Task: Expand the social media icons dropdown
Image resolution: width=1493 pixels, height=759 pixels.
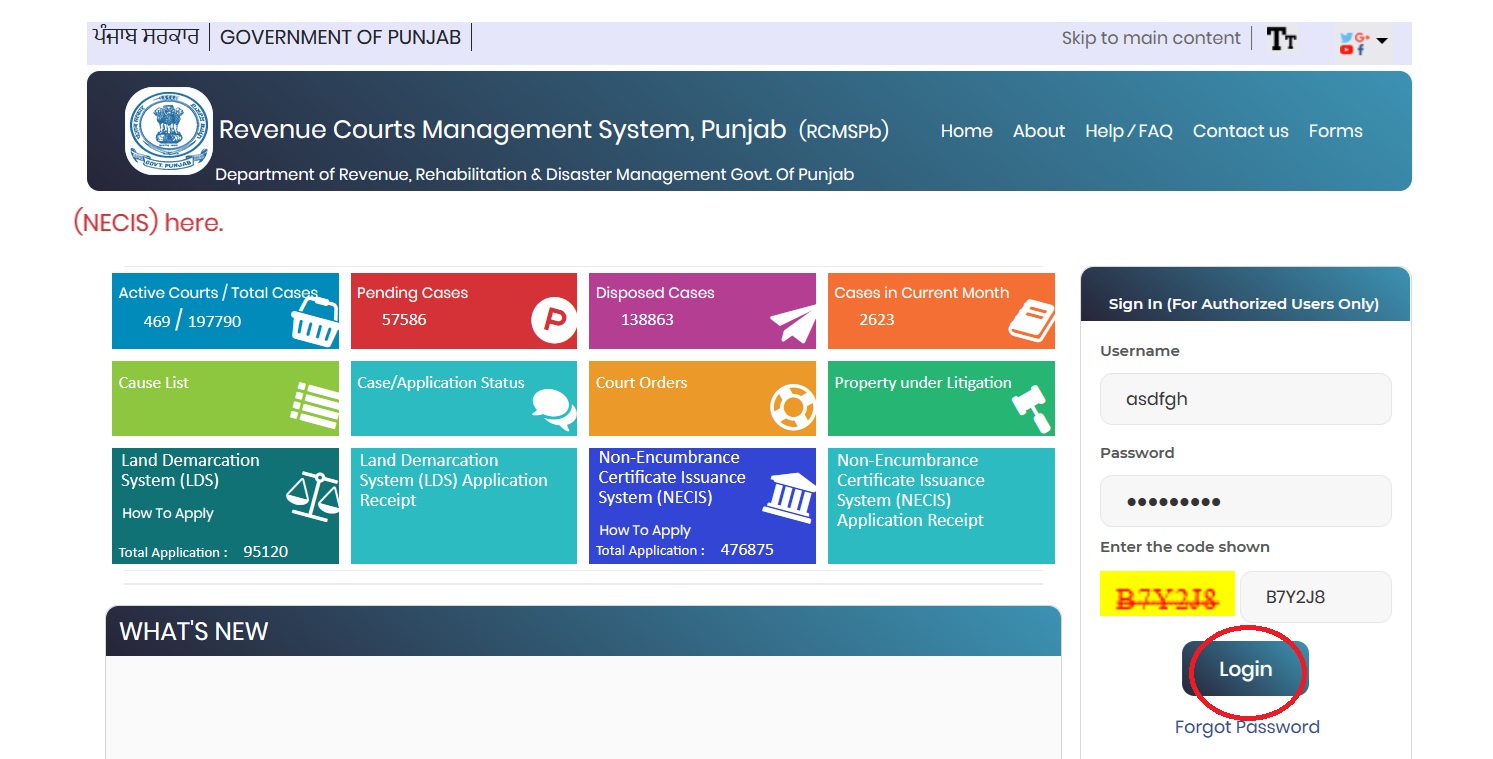Action: click(1364, 42)
